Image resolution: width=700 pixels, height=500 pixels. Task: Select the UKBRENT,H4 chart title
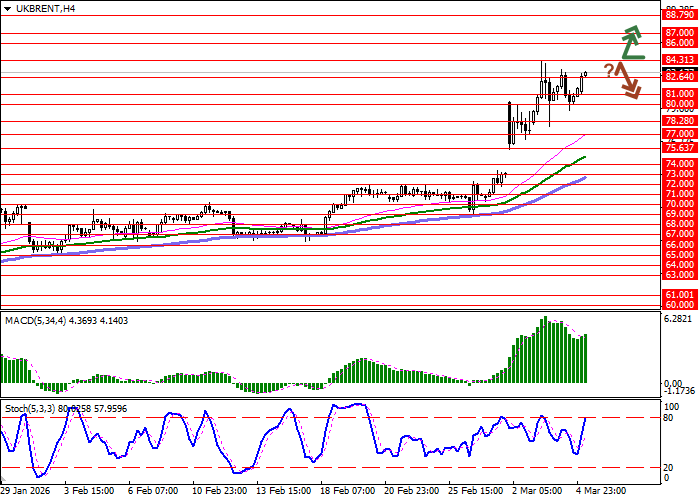point(45,9)
